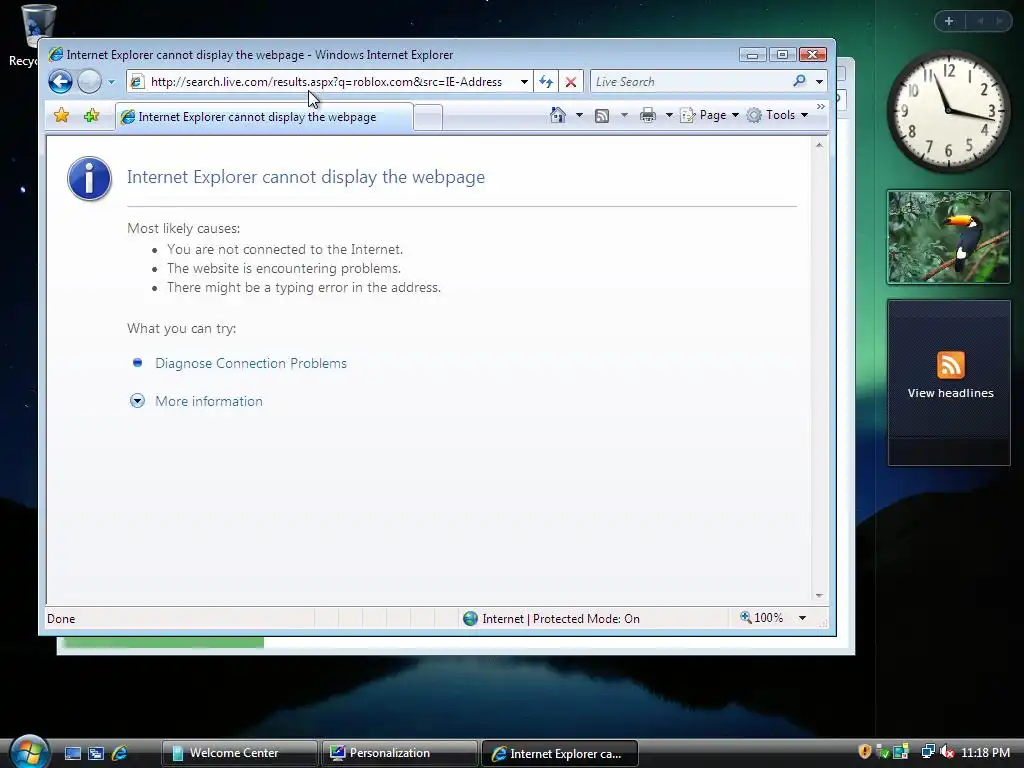Screen dimensions: 1024x768
Task: Click Diagnose Connection Problems link
Action: point(251,363)
